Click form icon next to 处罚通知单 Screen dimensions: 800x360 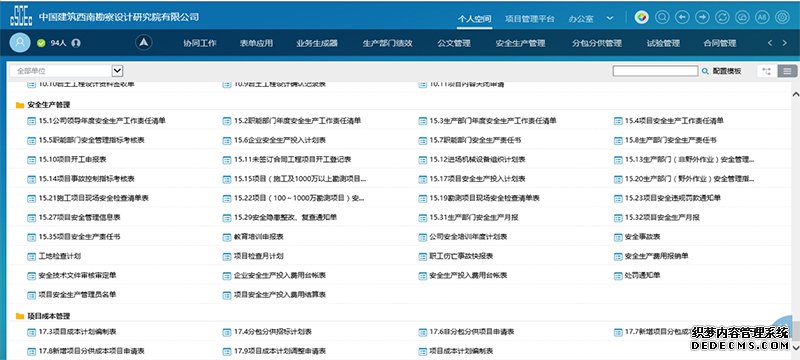pyautogui.click(x=618, y=276)
